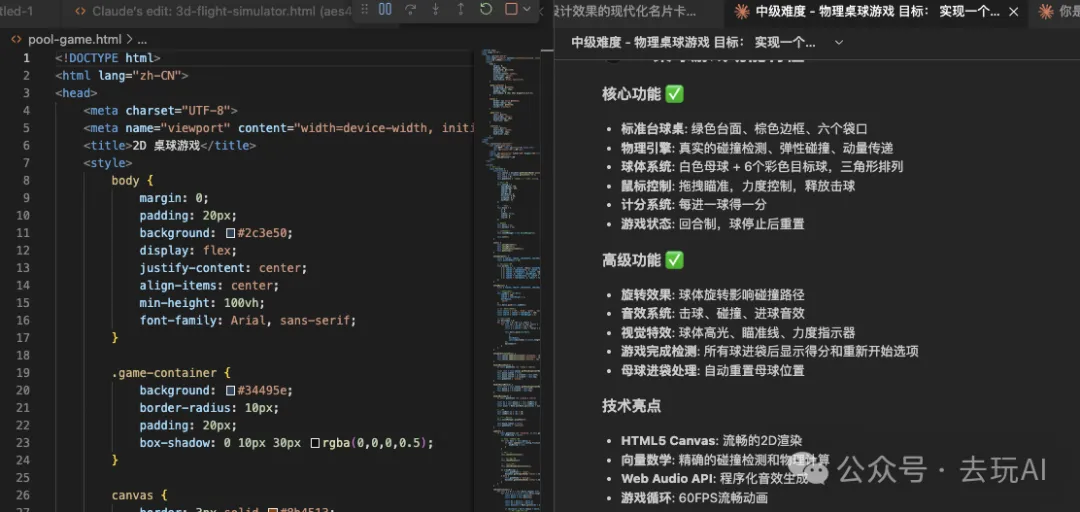The height and width of the screenshot is (512, 1080).
Task: Click the 游戏状态 bullet item
Action: click(713, 224)
